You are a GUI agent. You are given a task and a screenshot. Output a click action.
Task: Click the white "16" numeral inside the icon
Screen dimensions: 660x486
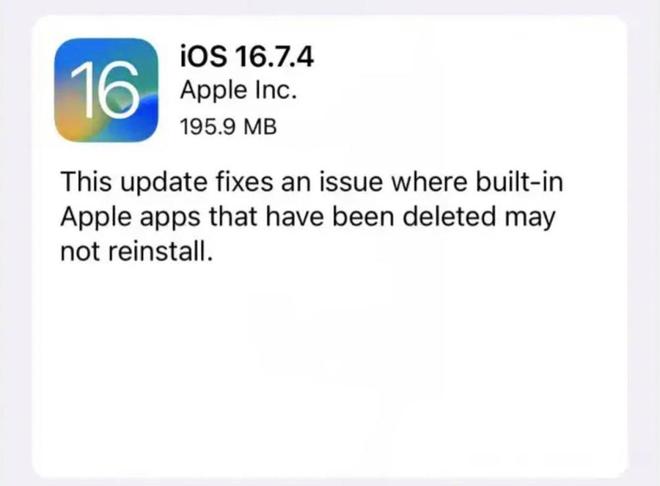pyautogui.click(x=105, y=89)
